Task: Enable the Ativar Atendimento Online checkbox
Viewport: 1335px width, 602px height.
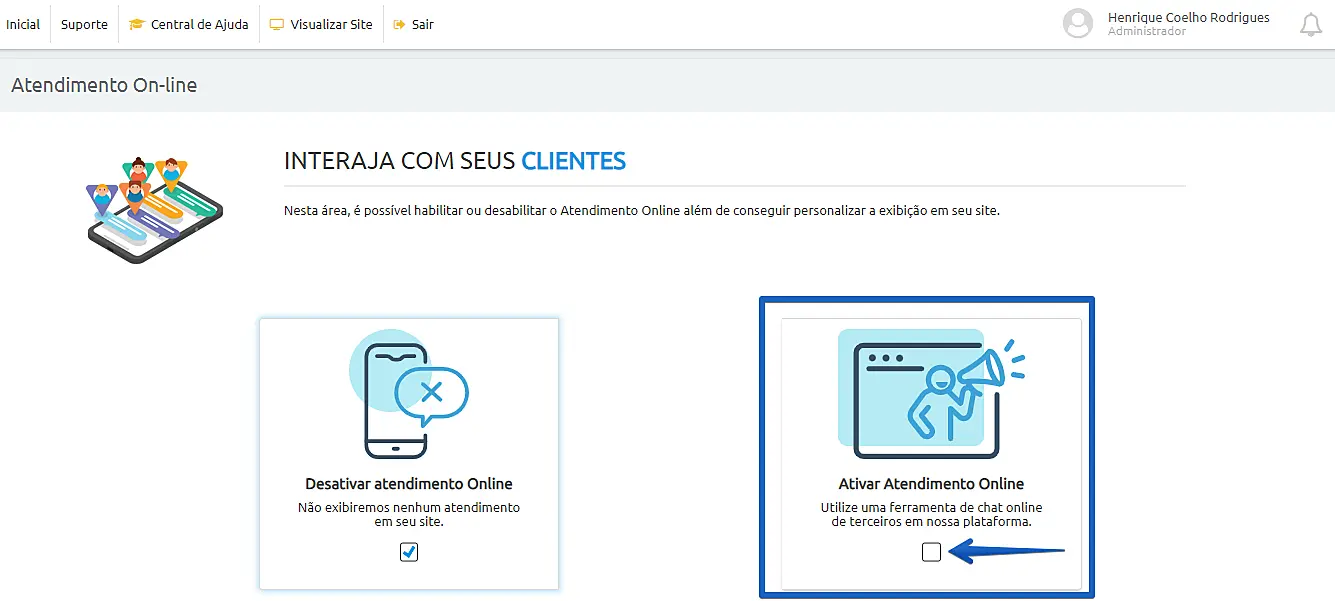Action: (931, 551)
